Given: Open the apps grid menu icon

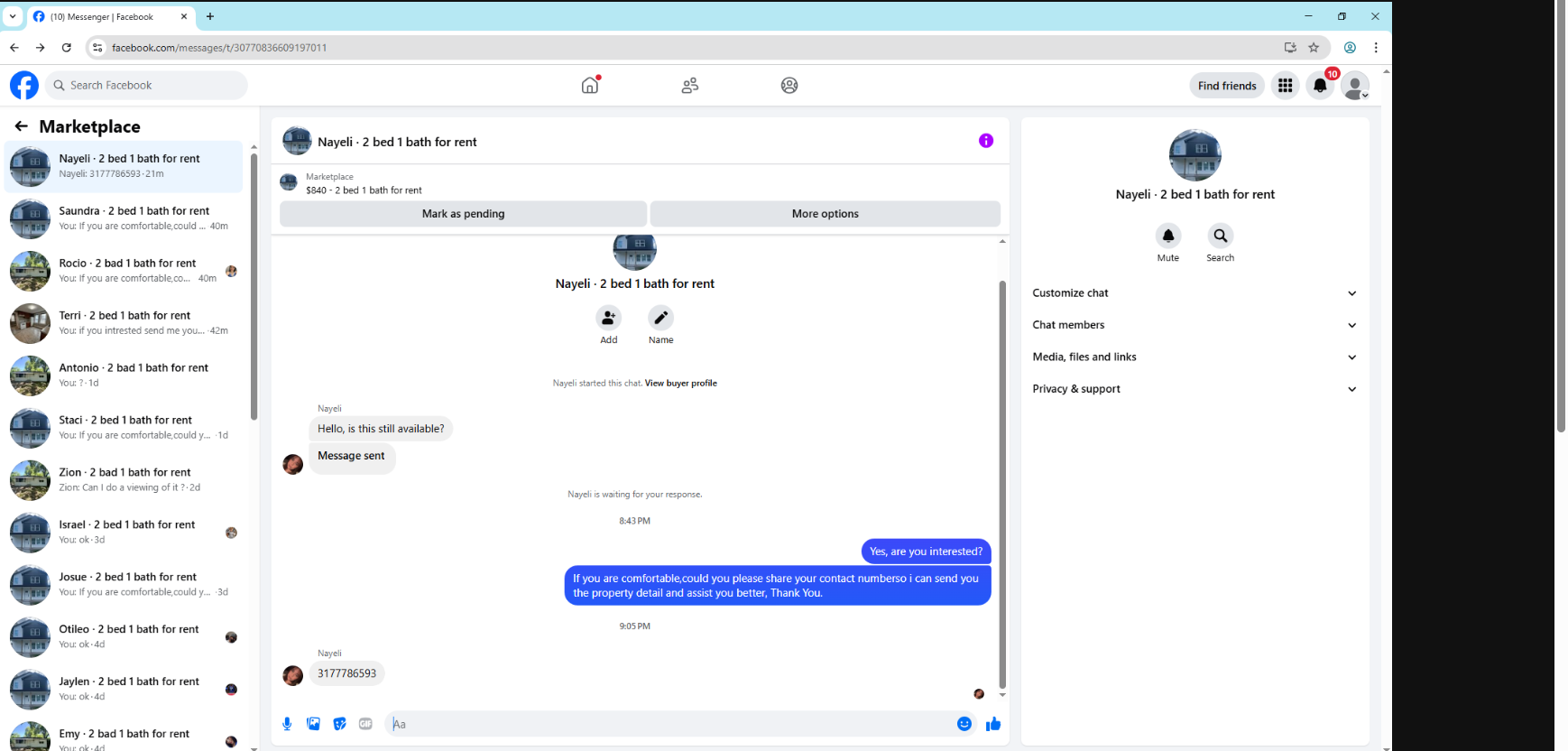Looking at the screenshot, I should 1285,86.
